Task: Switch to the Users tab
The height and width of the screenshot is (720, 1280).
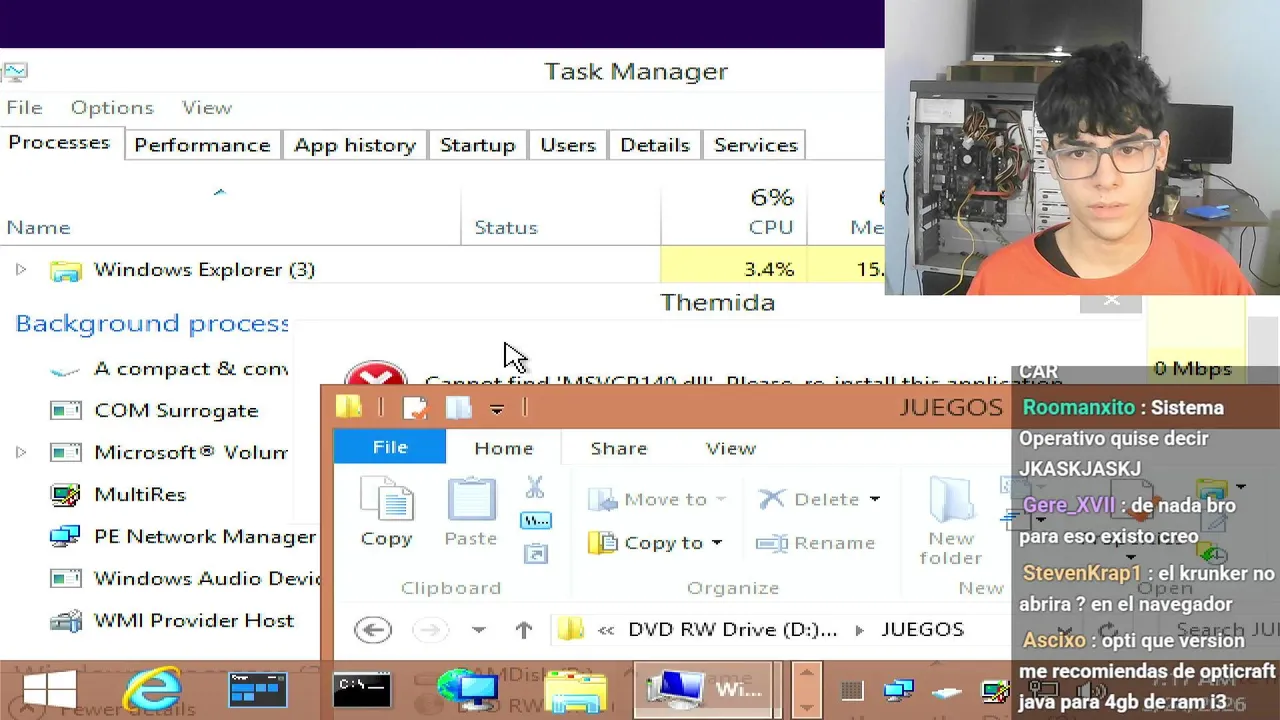Action: [568, 145]
